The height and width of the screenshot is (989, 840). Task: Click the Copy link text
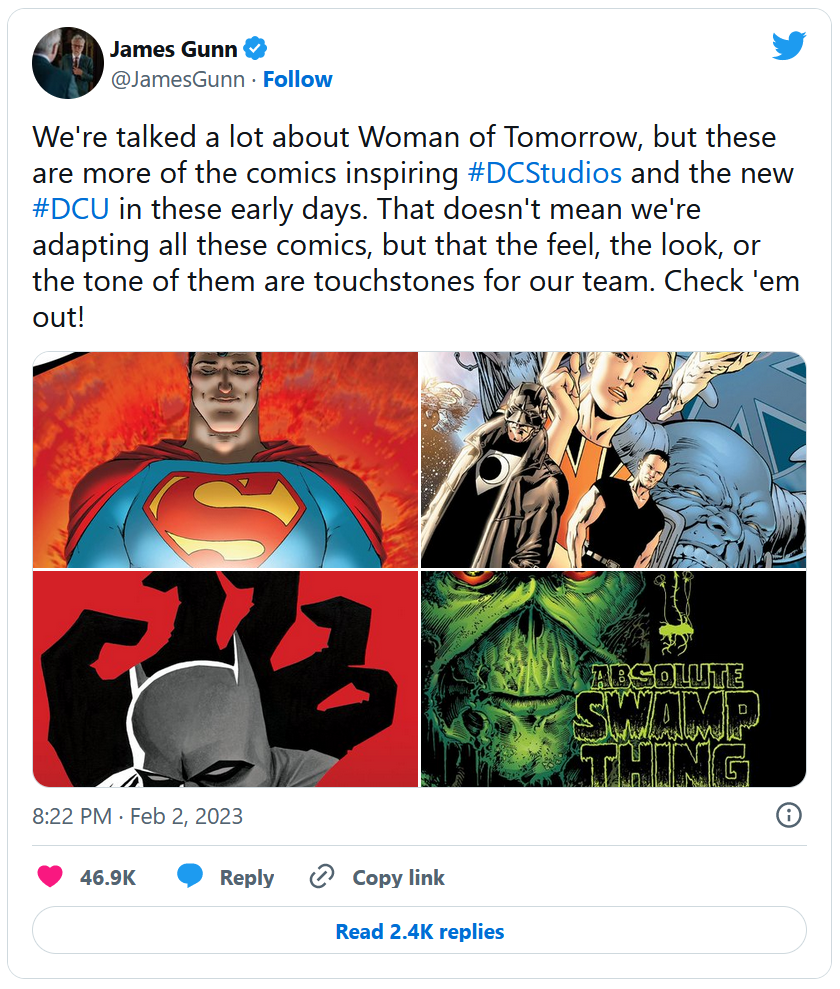coord(398,877)
